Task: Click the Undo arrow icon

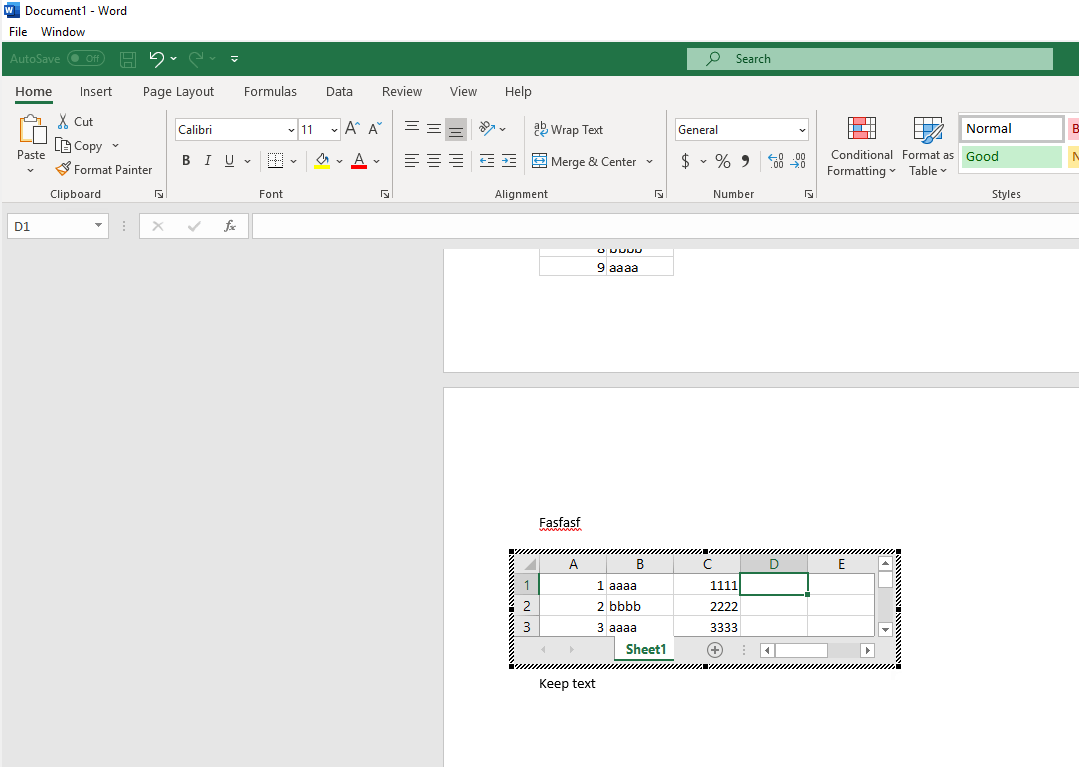Action: click(x=157, y=59)
